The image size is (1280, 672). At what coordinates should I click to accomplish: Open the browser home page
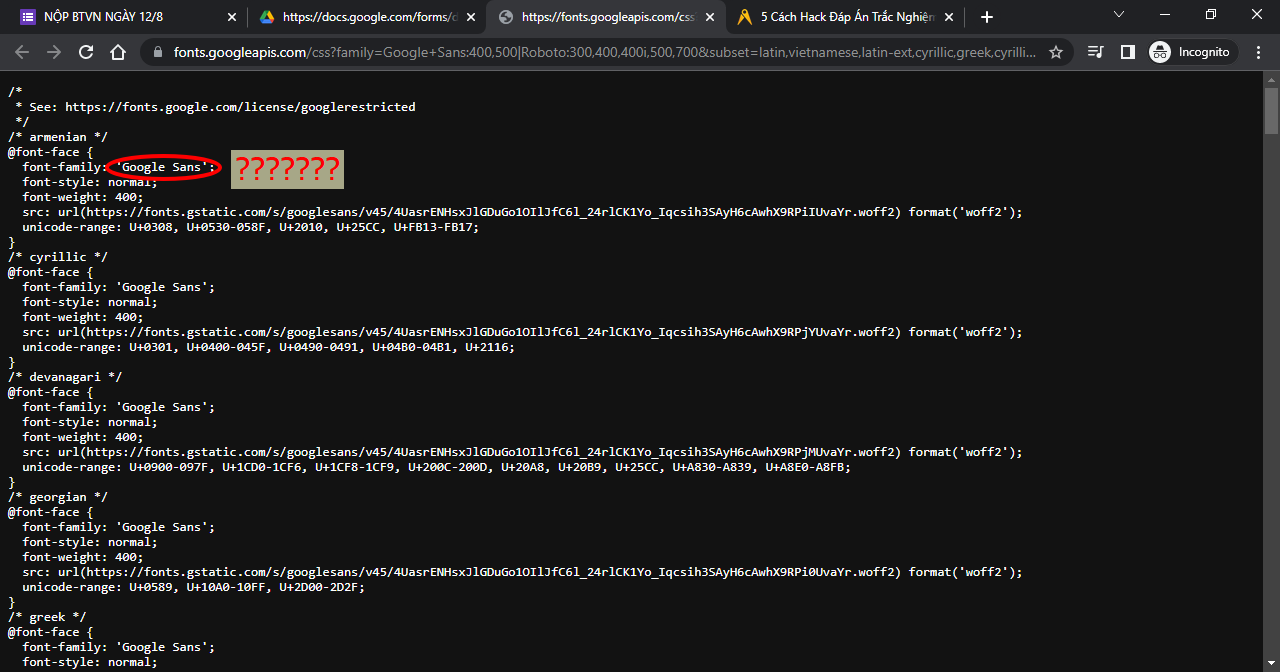pyautogui.click(x=118, y=52)
